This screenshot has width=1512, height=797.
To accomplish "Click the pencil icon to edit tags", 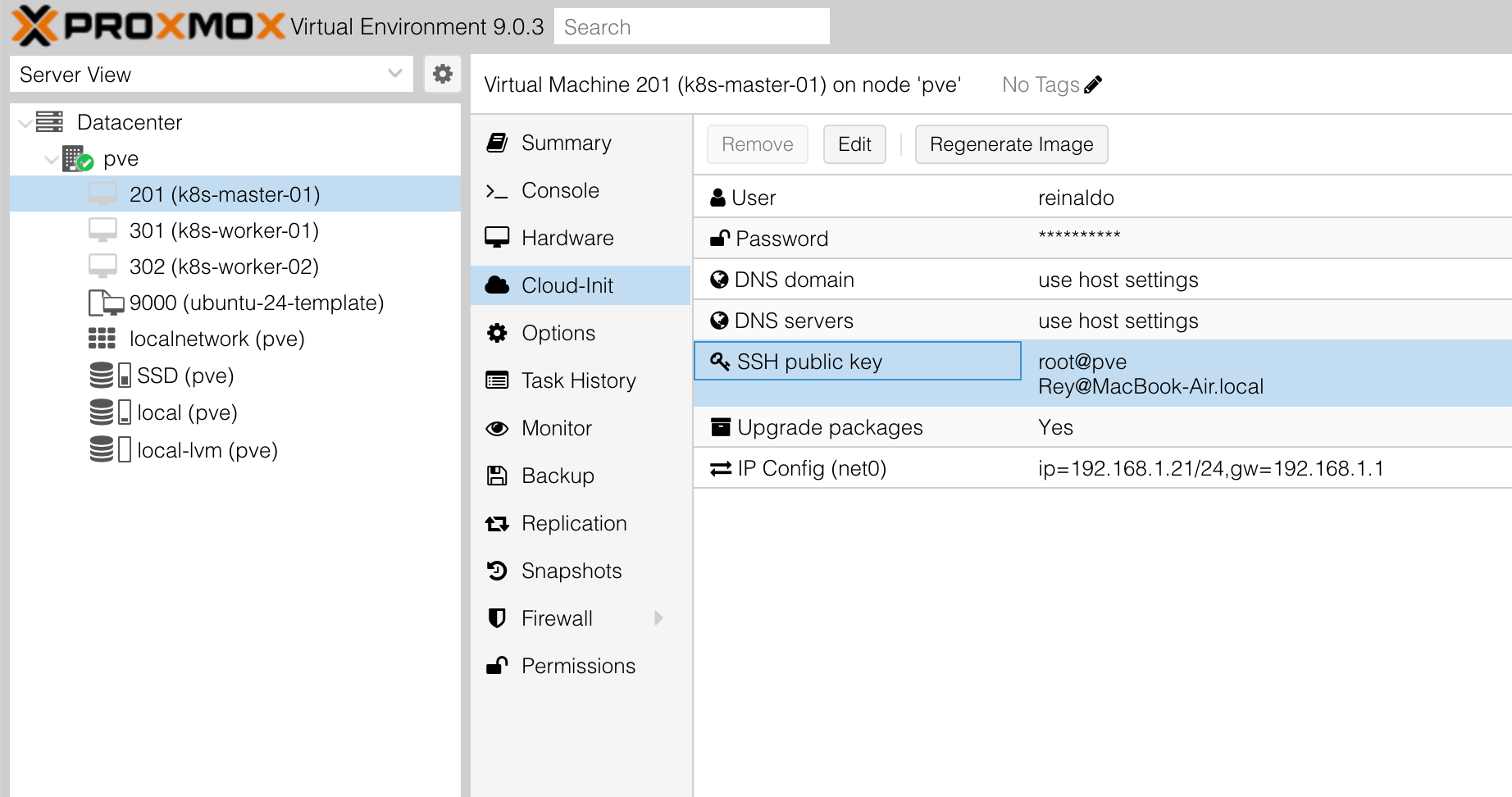I will pos(1093,84).
